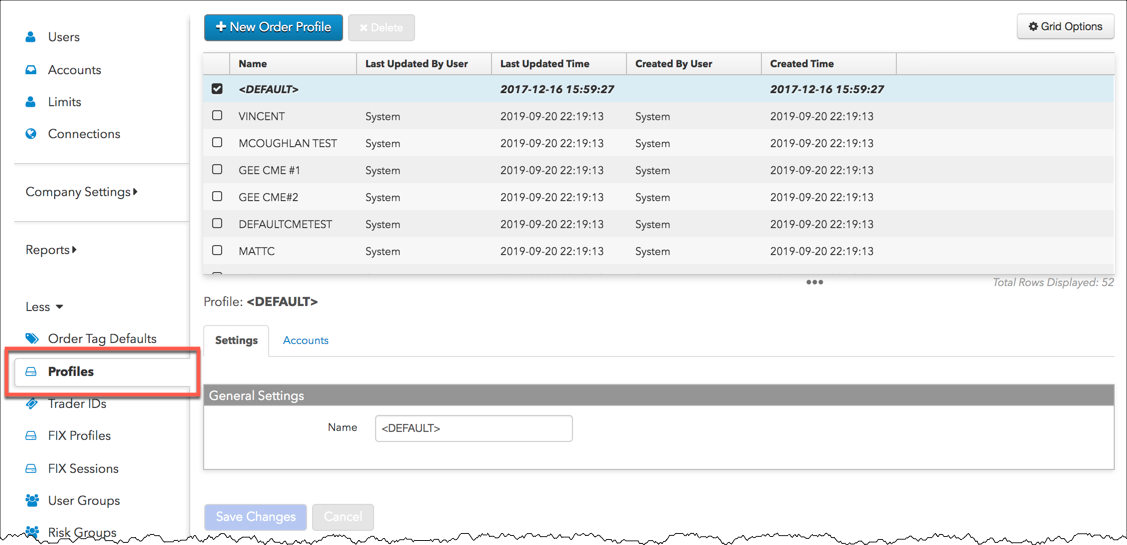Click the General Settings section header
Screen dimensions: 1127x545
[659, 396]
